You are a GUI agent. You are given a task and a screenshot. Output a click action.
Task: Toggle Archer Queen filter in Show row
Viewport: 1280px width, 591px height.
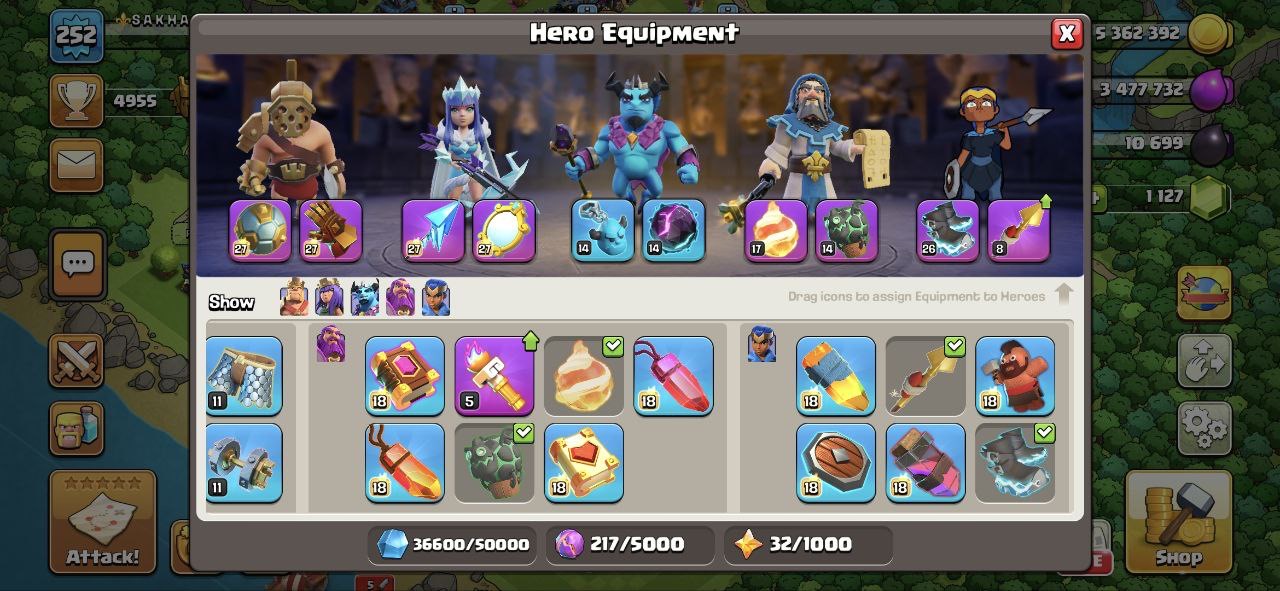coord(329,298)
